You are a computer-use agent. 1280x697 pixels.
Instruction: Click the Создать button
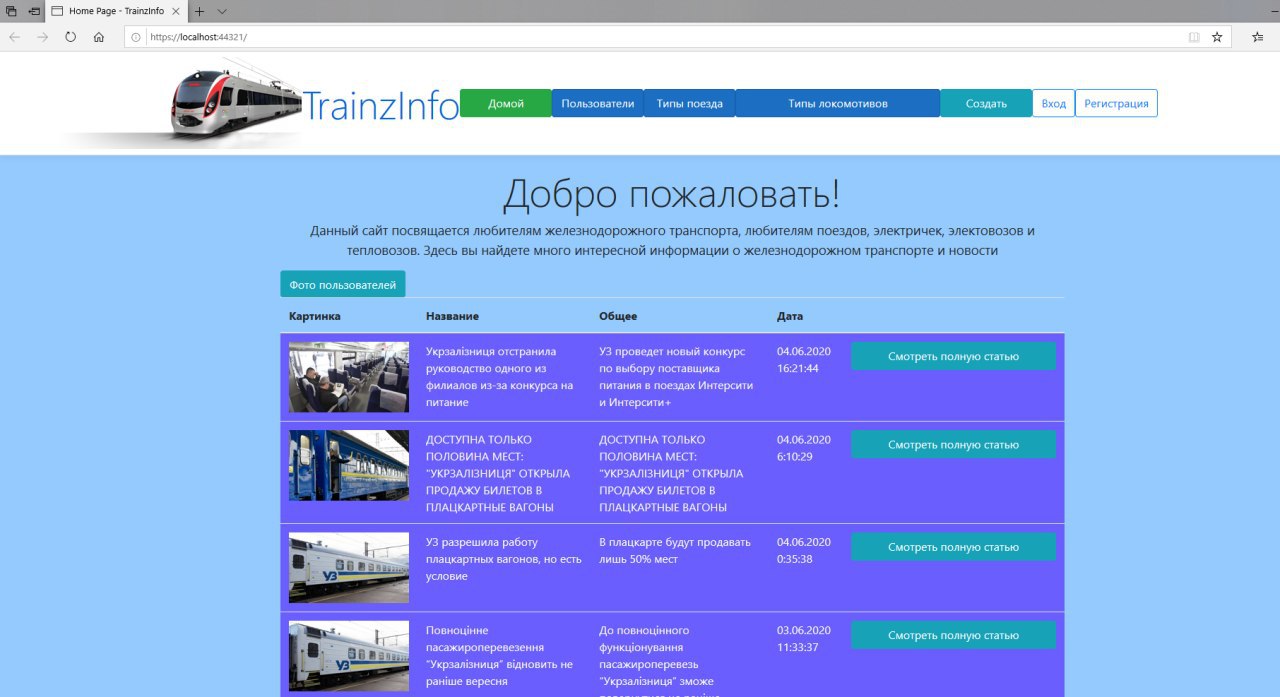pyautogui.click(x=986, y=103)
